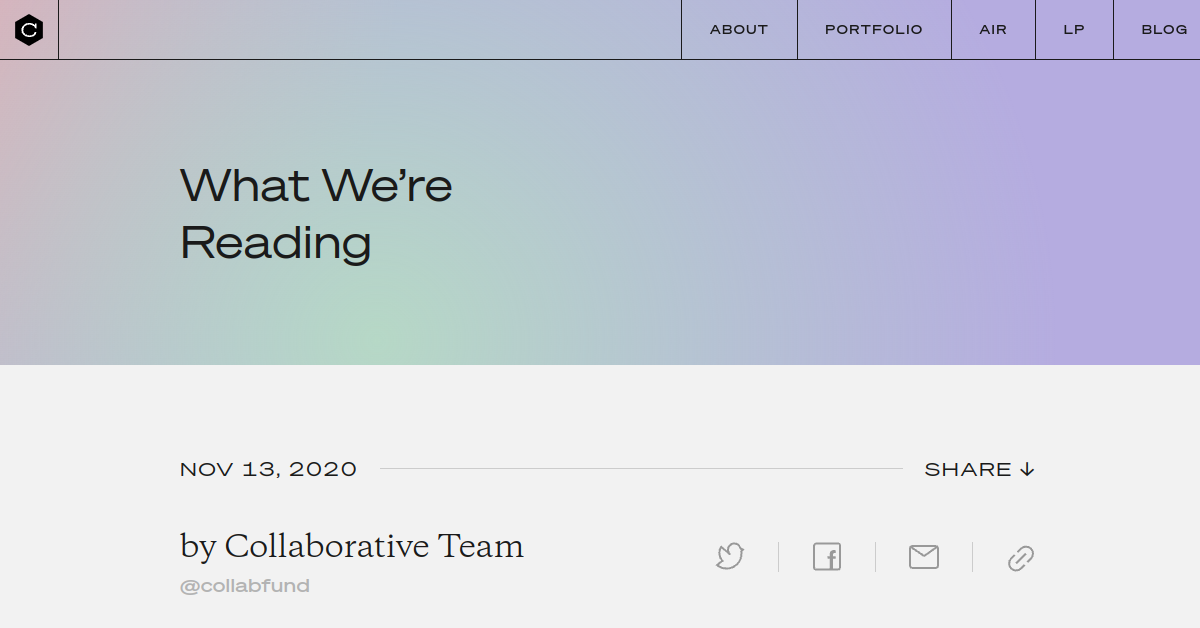
Task: Switch to the PORTFOLIO section
Action: point(873,29)
